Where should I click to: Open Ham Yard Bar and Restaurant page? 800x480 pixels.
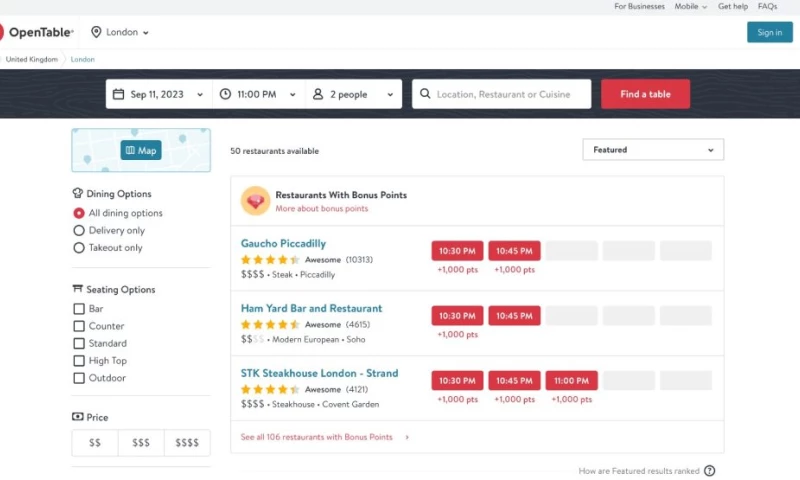click(311, 308)
